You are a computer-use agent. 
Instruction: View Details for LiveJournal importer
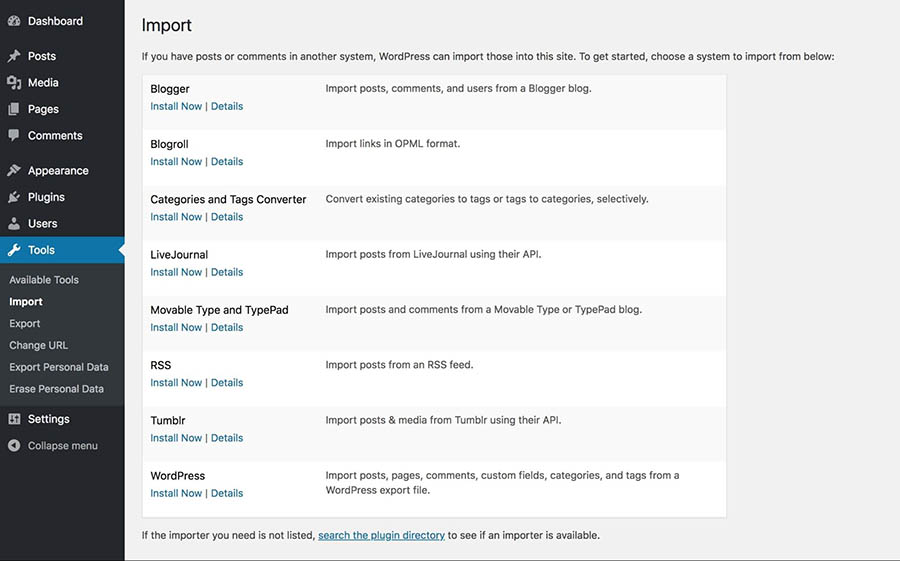click(227, 272)
